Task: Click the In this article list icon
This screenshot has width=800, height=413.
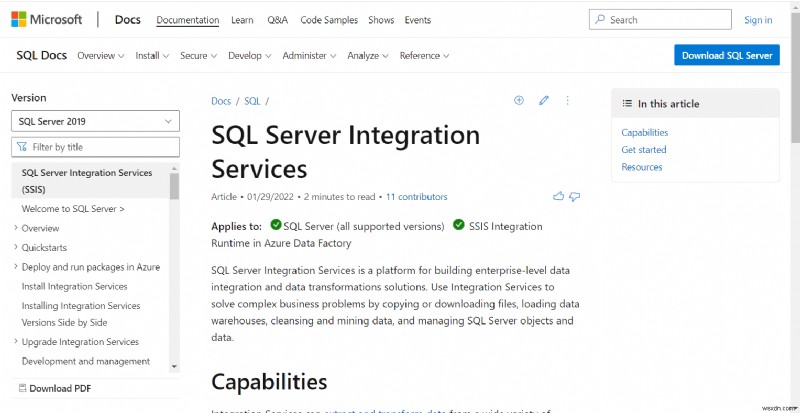Action: (626, 104)
